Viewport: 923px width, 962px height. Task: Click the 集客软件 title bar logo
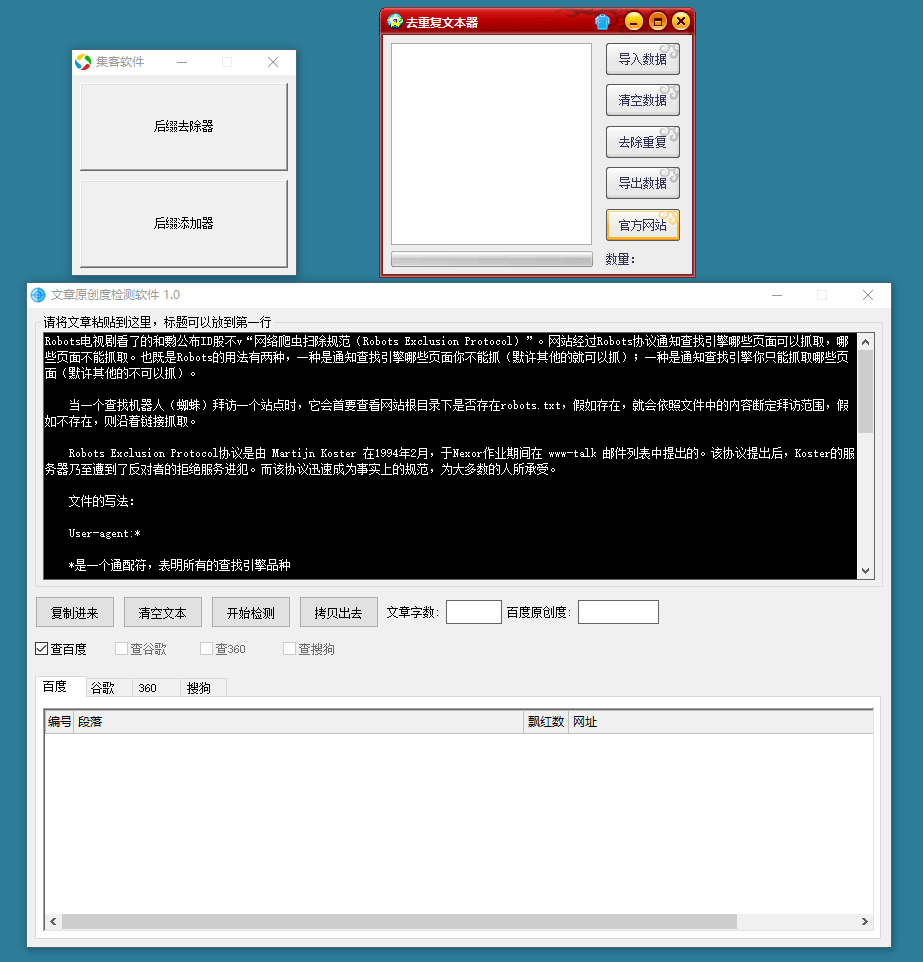[84, 62]
